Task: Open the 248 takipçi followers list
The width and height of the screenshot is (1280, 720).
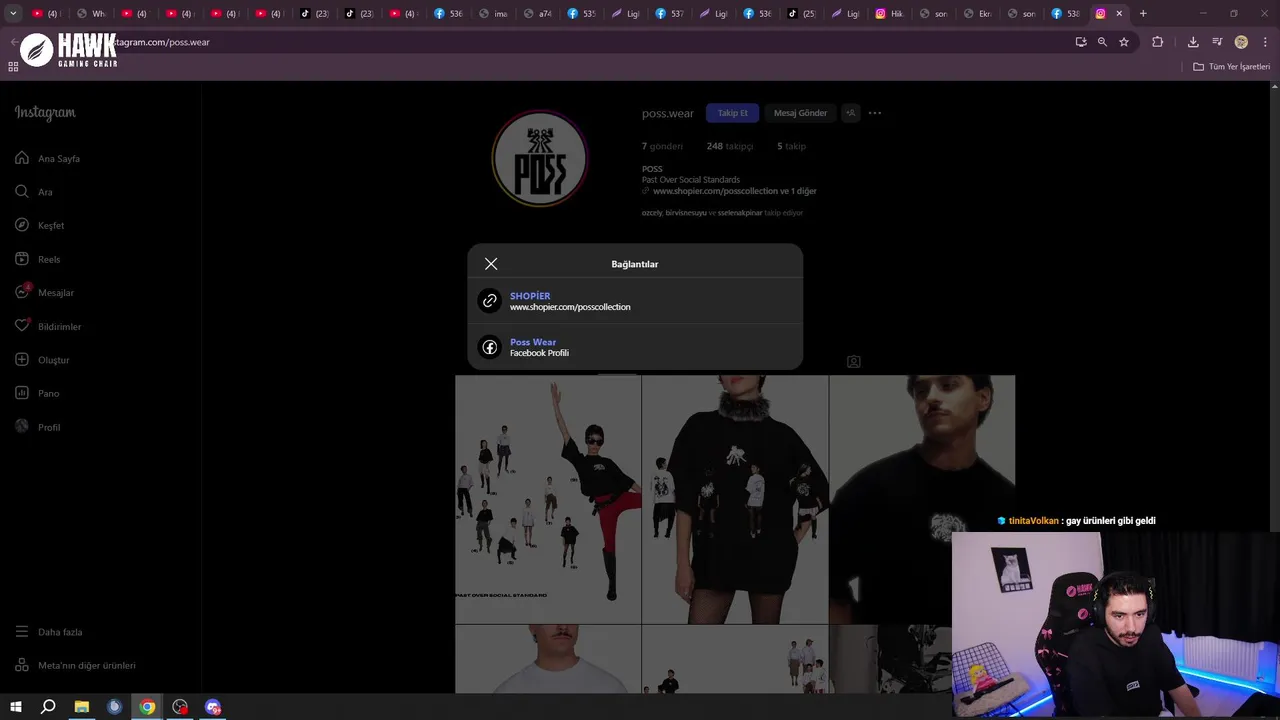Action: pyautogui.click(x=729, y=146)
